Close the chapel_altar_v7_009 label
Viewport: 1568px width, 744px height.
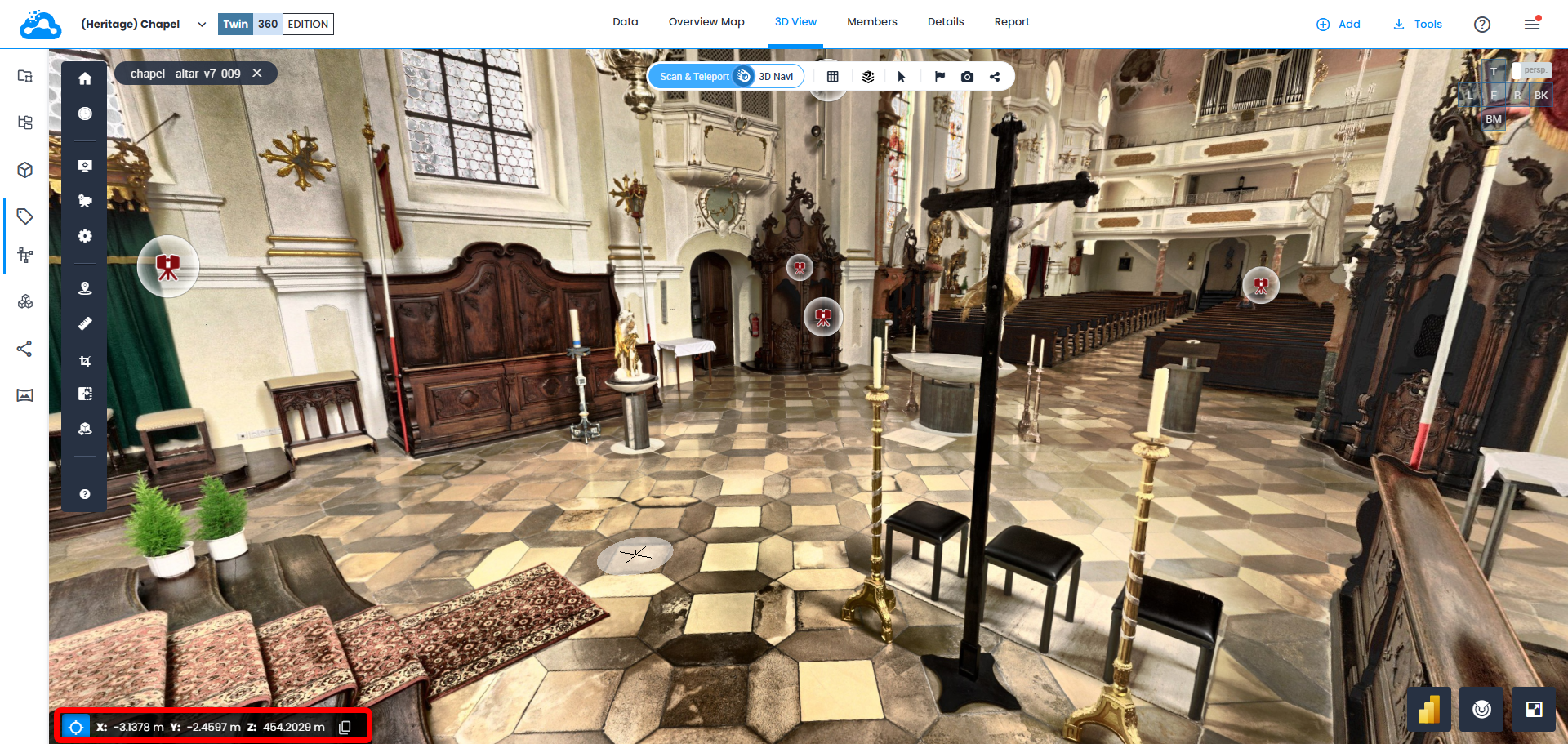257,74
